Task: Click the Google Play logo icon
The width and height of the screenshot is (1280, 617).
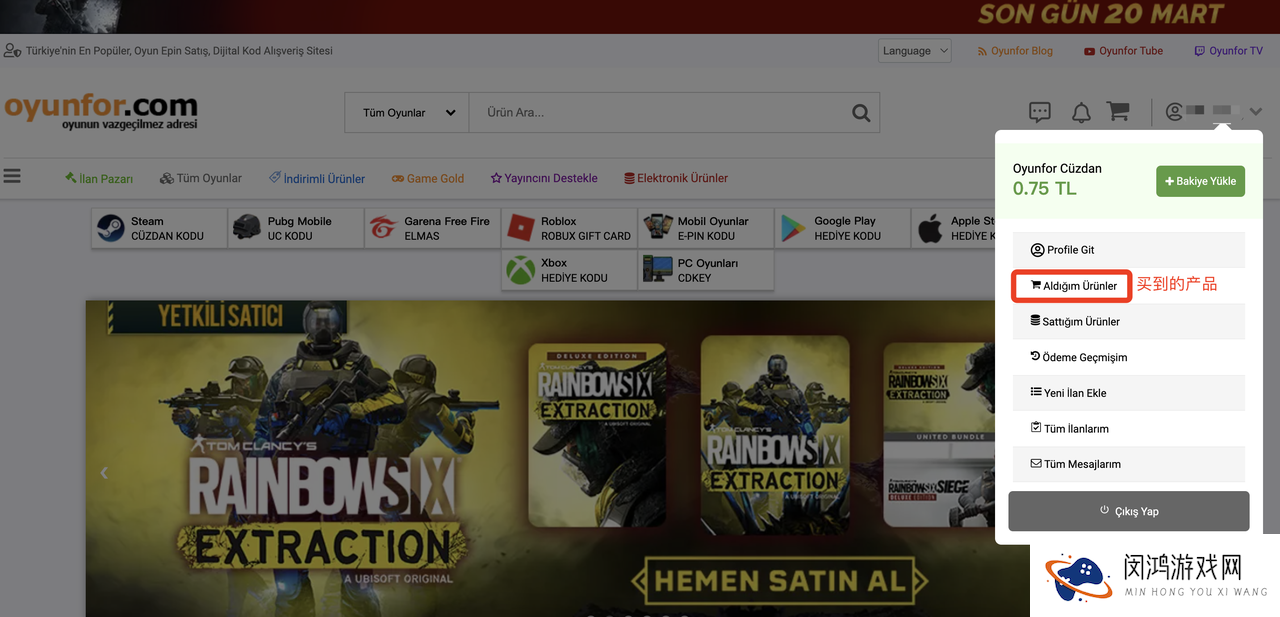Action: point(794,228)
